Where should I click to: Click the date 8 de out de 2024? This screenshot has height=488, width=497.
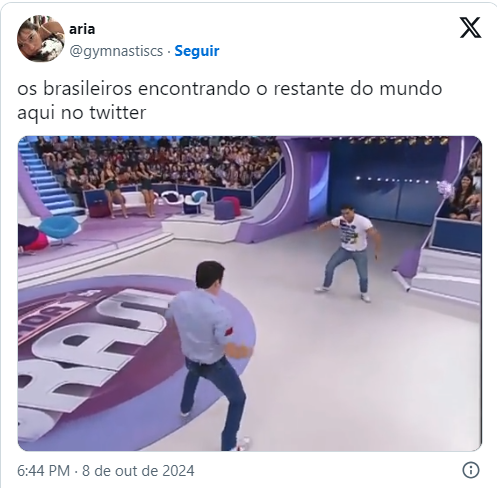[x=138, y=471]
